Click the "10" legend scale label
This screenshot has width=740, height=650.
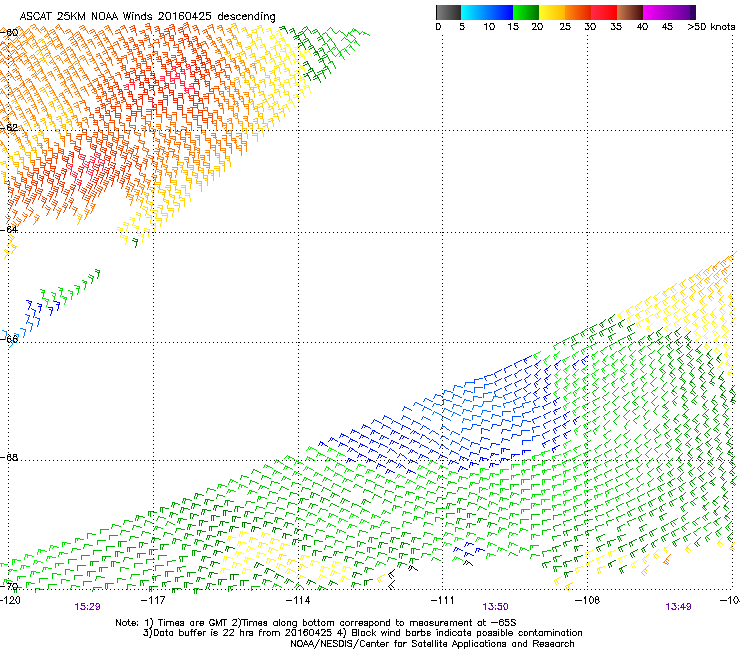(x=489, y=27)
